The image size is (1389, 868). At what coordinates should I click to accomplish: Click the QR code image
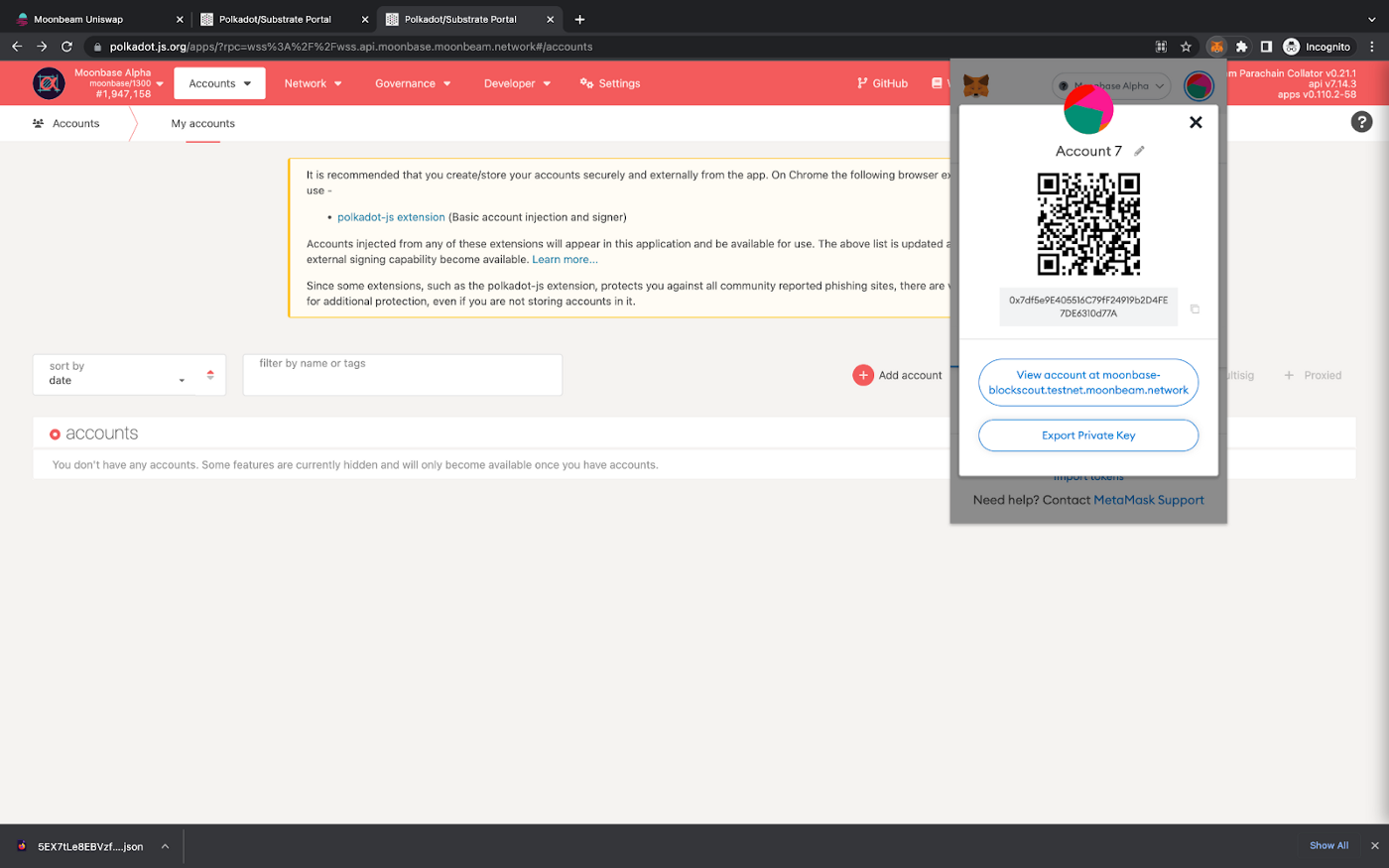1088,224
